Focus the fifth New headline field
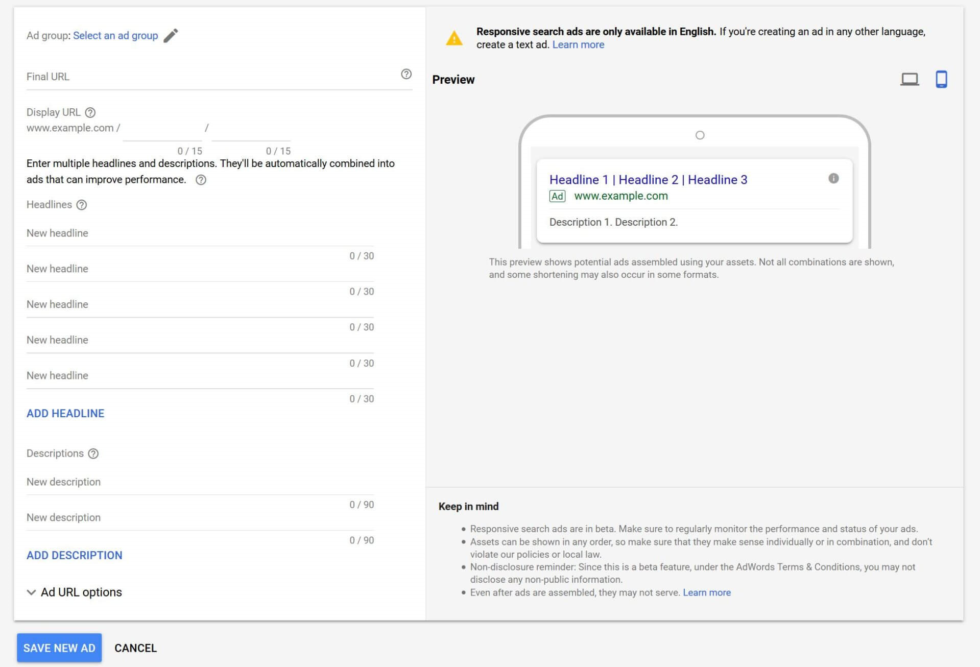 coord(200,376)
